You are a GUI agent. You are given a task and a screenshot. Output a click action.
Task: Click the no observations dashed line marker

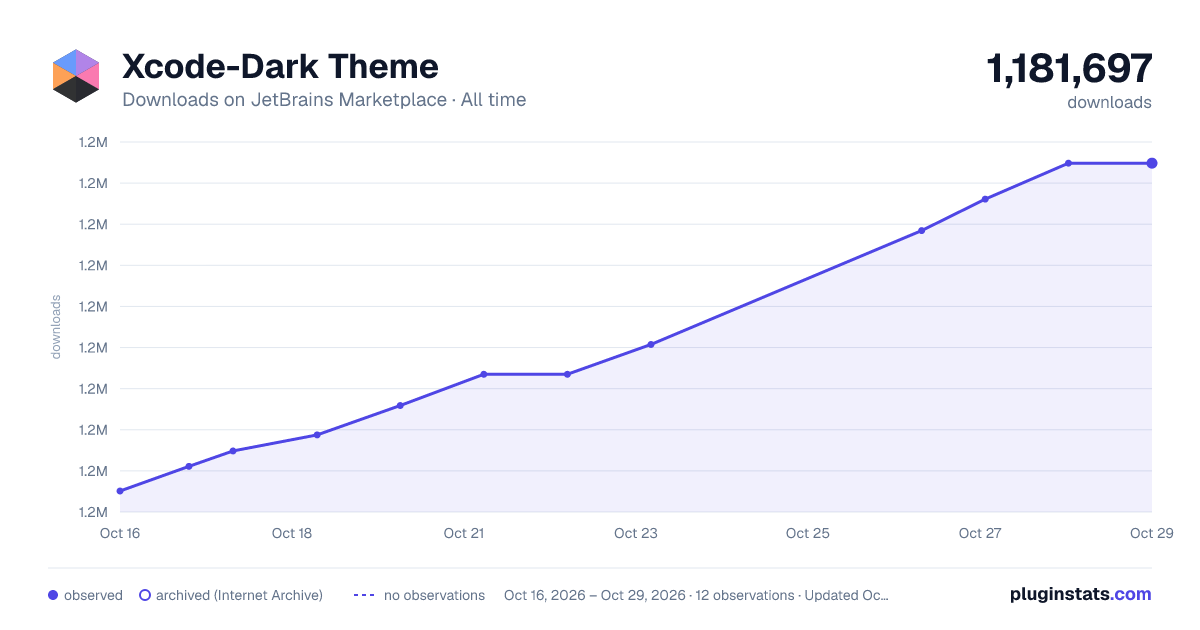tap(363, 595)
